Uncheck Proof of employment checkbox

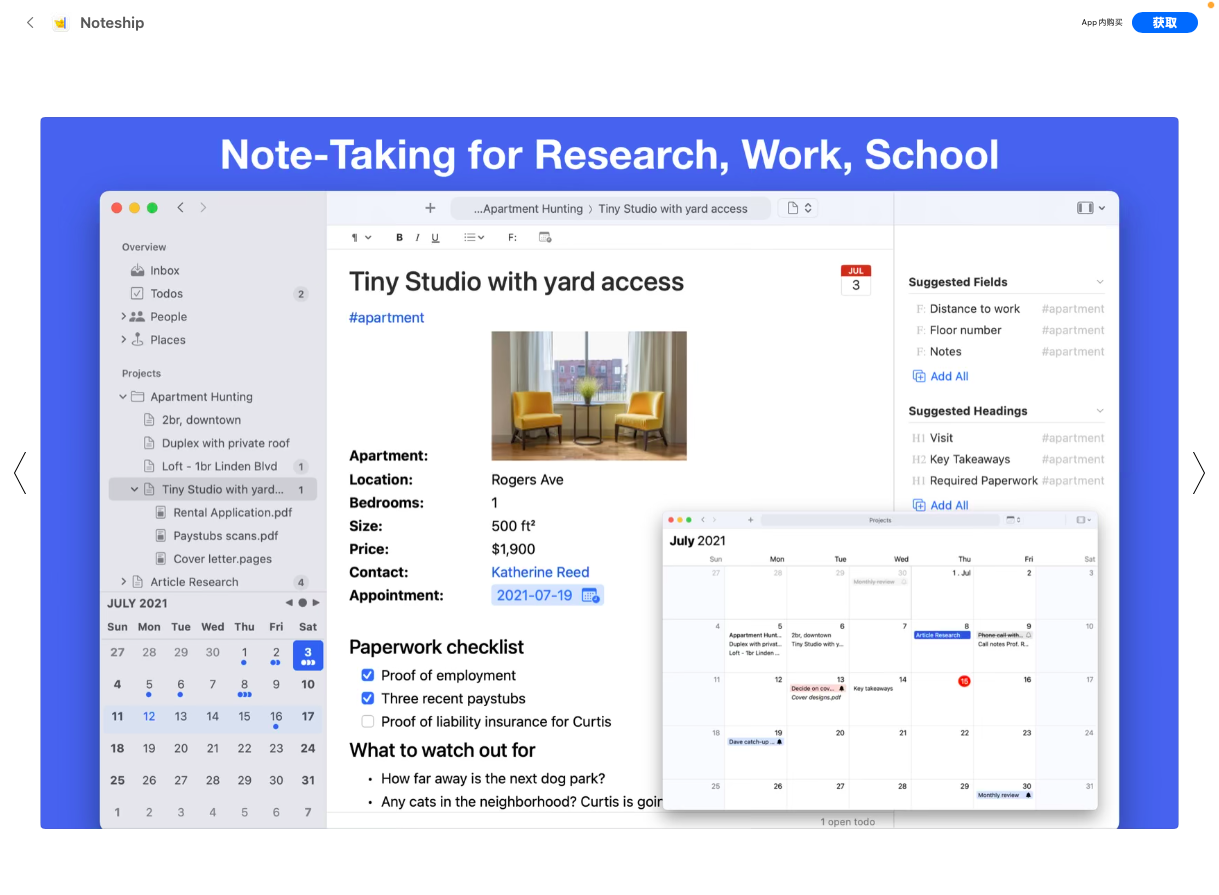point(367,675)
